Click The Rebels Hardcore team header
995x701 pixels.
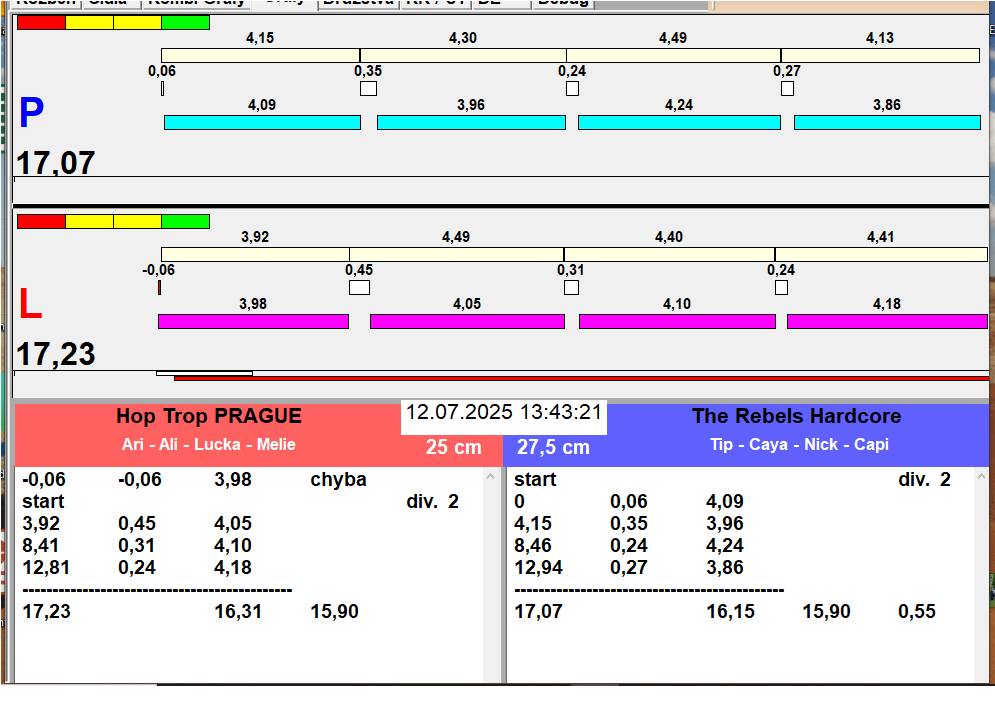click(796, 416)
